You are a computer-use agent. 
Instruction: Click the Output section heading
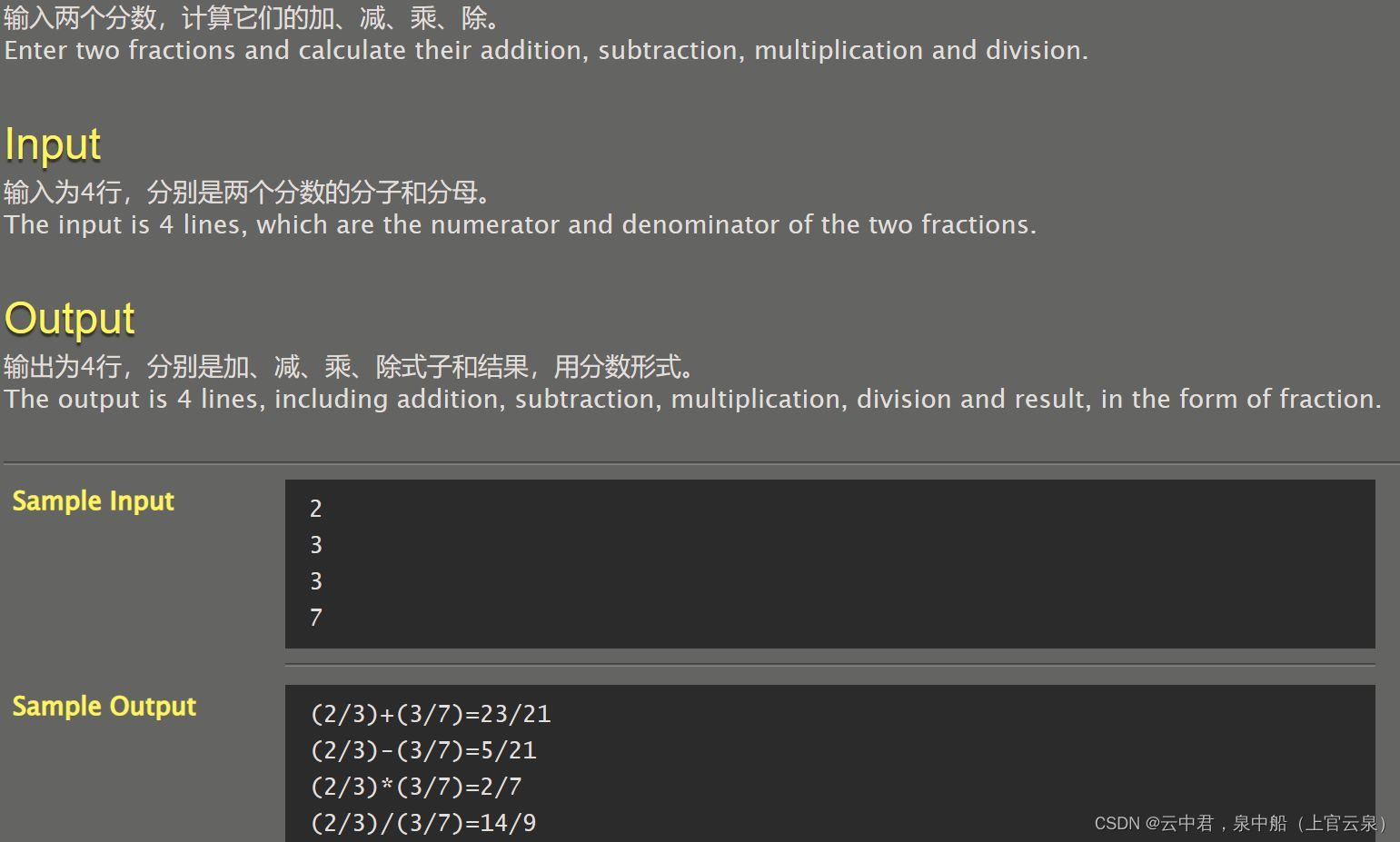[x=70, y=319]
